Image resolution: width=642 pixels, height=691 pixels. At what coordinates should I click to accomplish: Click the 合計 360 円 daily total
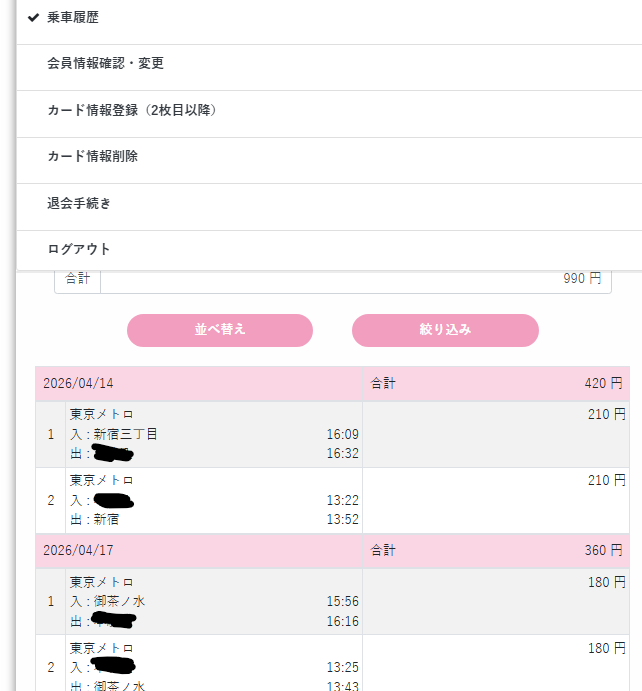pyautogui.click(x=495, y=550)
